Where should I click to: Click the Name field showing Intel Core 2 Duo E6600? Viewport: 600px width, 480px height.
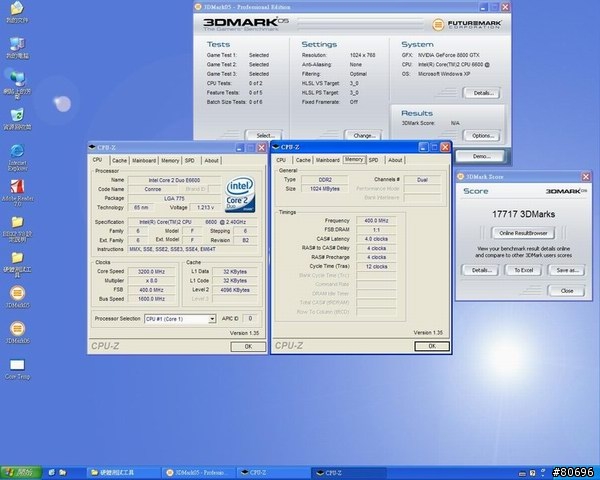tap(174, 180)
